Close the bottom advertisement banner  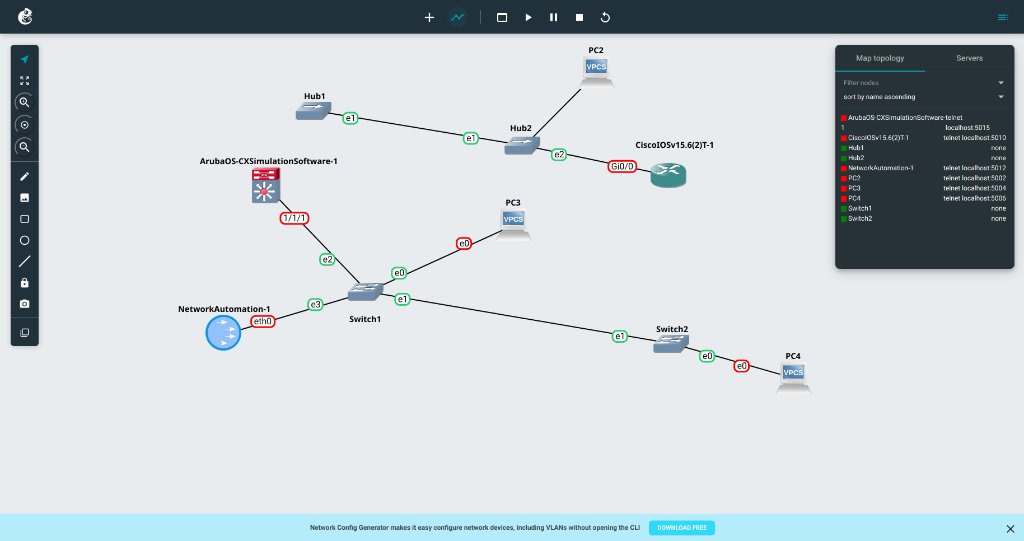coord(1010,529)
